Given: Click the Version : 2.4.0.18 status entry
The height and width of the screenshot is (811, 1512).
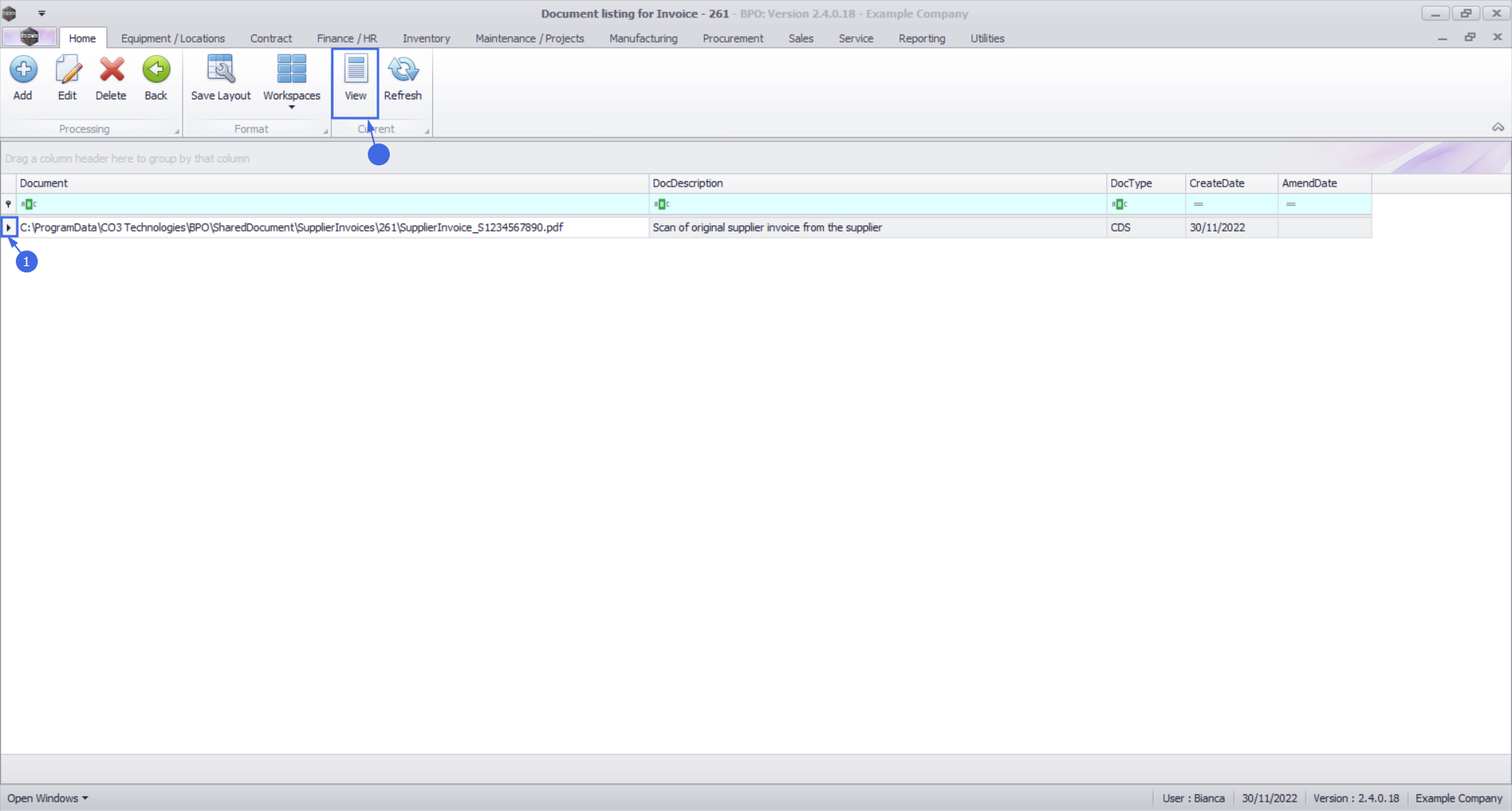Looking at the screenshot, I should [1356, 798].
